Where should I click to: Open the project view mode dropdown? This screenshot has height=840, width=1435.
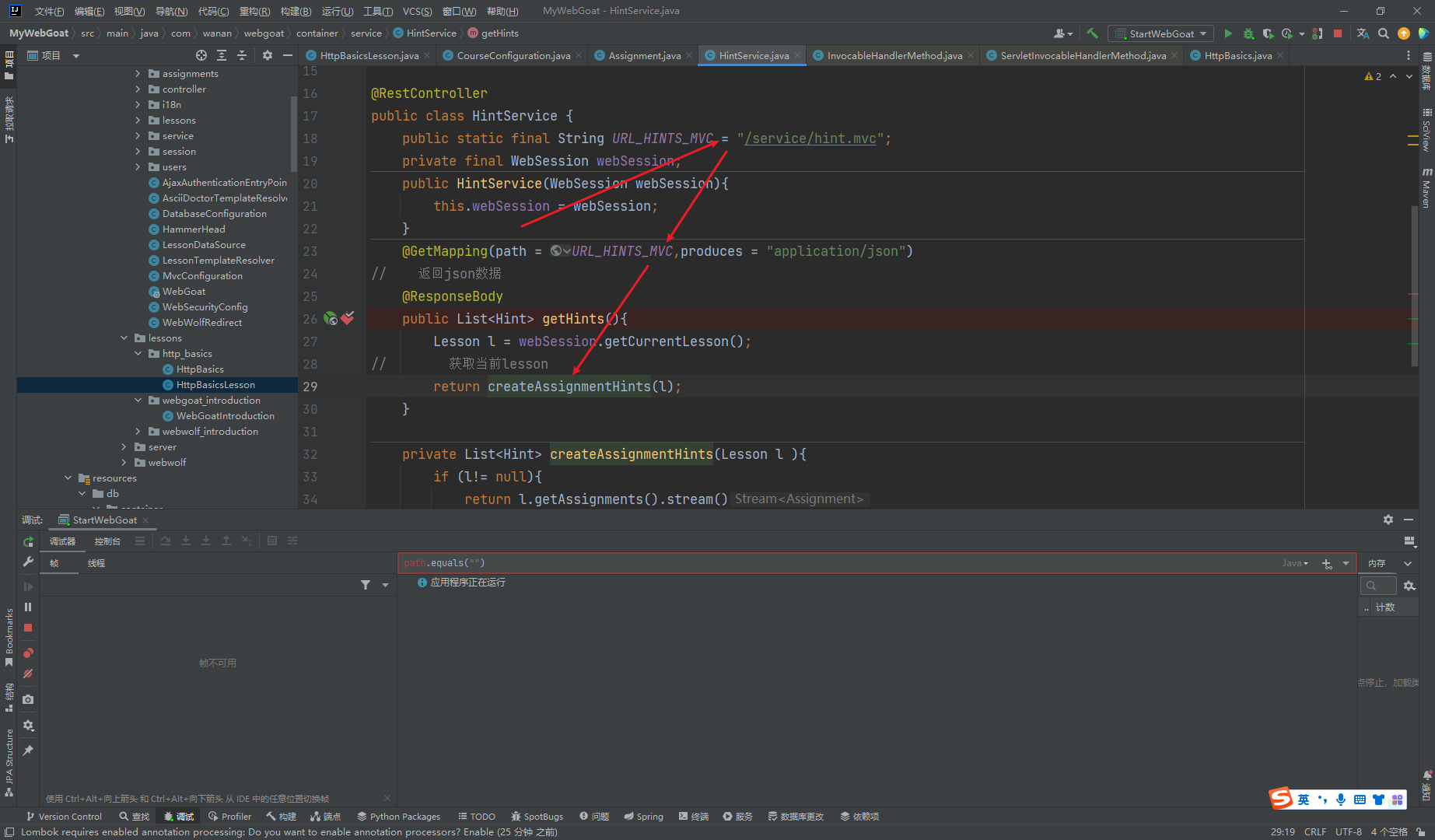(x=76, y=56)
